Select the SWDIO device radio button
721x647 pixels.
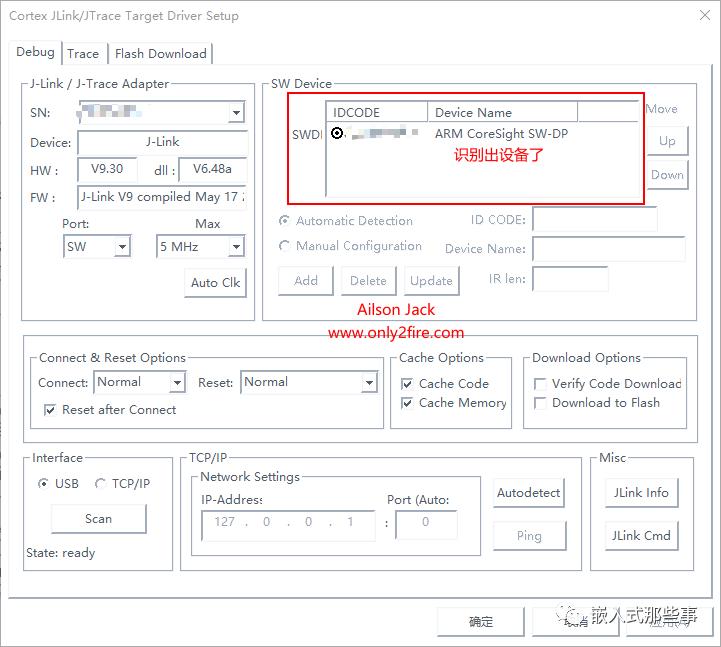(337, 133)
